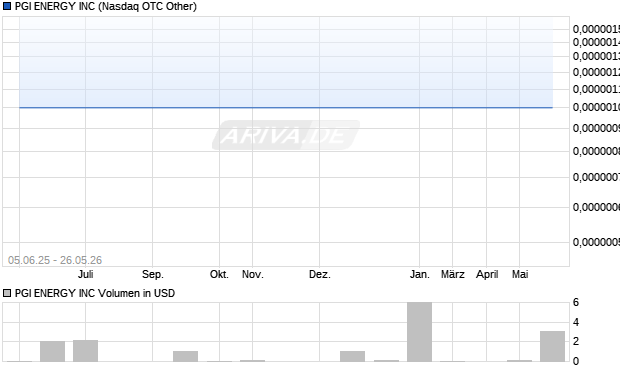Click the volume axis value 4

576,322
